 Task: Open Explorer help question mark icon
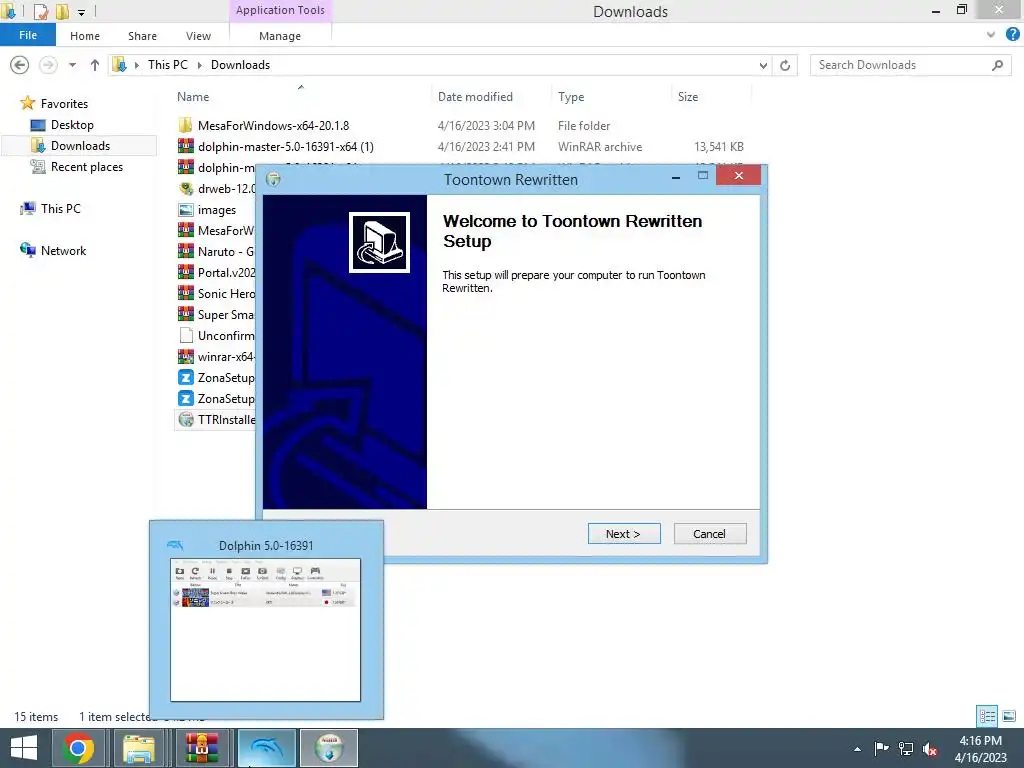[1013, 35]
